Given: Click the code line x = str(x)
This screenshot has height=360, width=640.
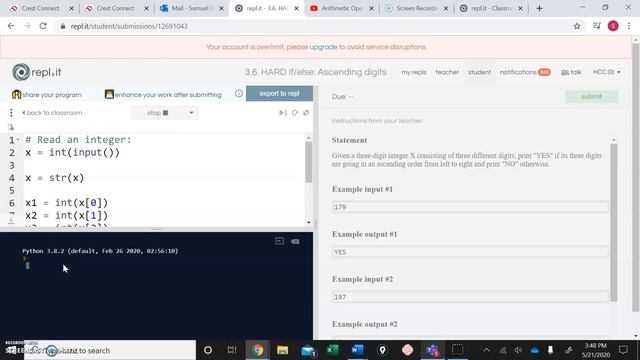Looking at the screenshot, I should (x=55, y=178).
